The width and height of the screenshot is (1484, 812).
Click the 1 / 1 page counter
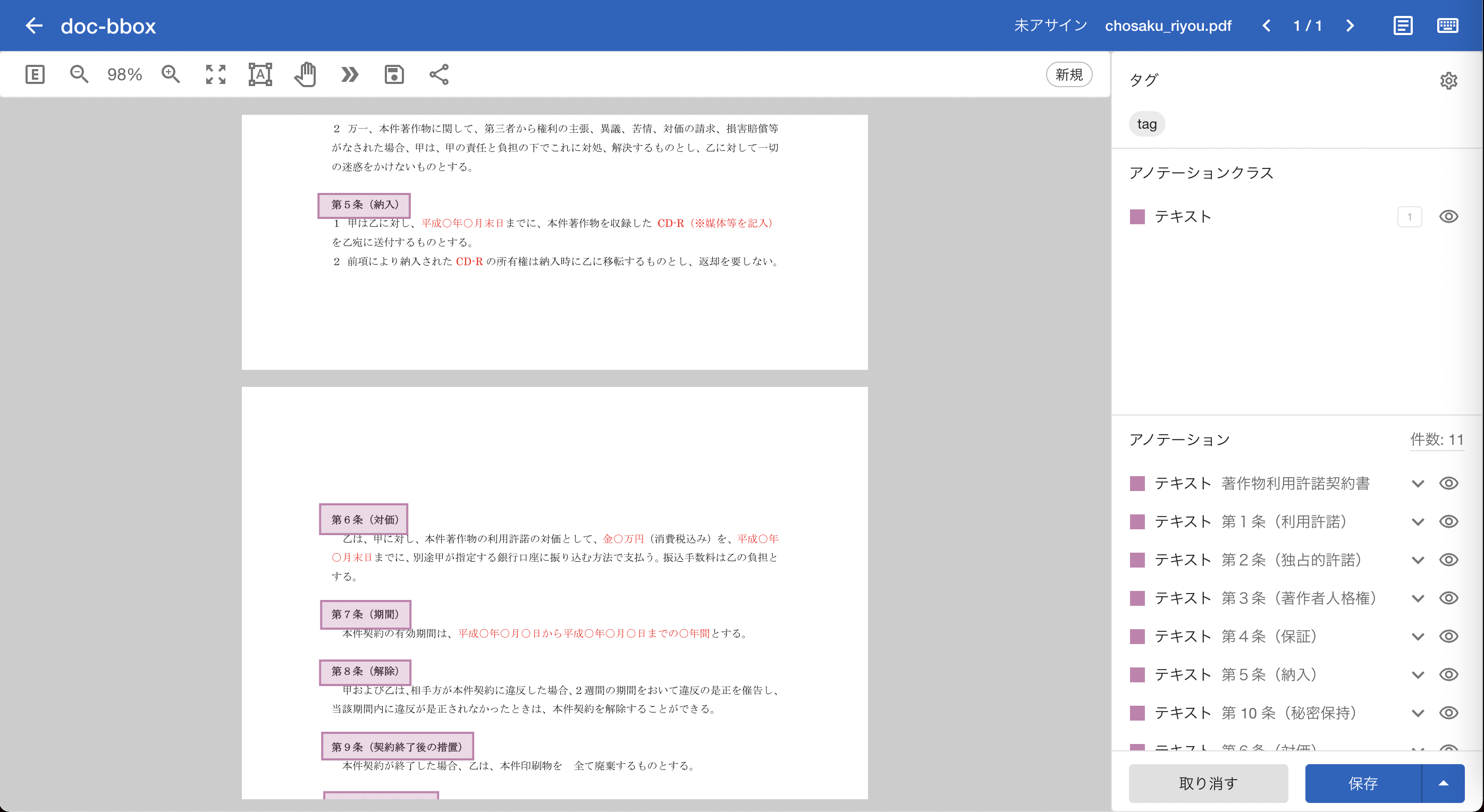[1307, 26]
